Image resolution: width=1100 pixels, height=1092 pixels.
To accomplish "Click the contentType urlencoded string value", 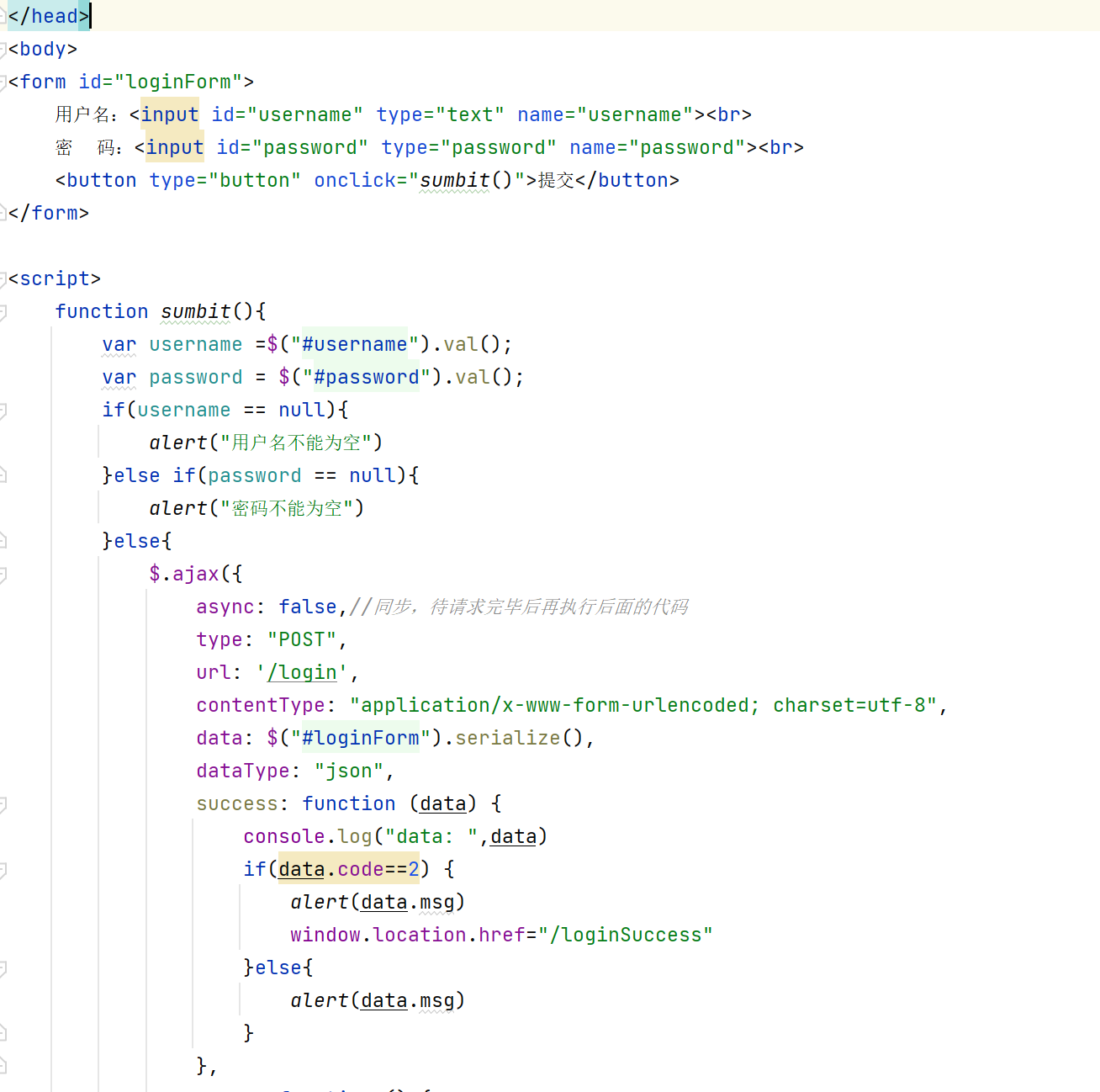I will (643, 705).
